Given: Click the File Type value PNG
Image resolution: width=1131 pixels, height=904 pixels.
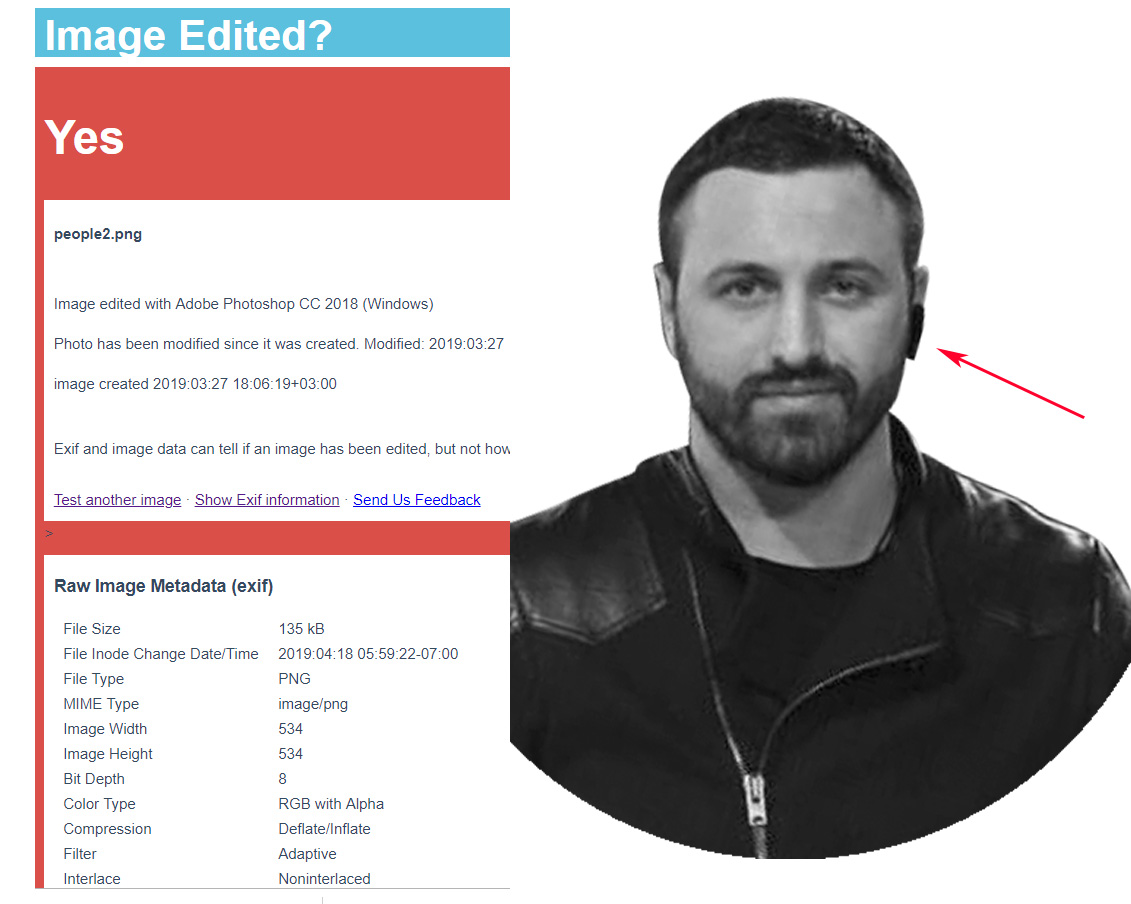Looking at the screenshot, I should (x=294, y=679).
